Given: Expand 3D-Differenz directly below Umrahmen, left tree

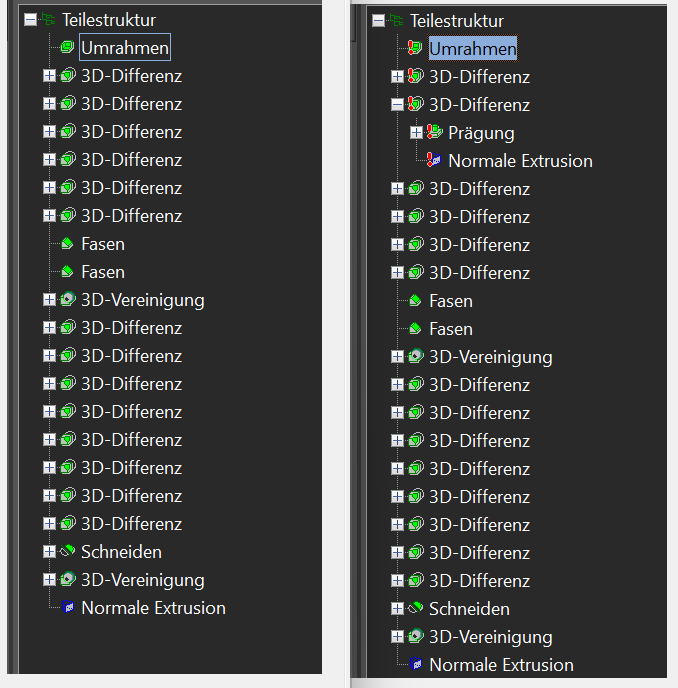Looking at the screenshot, I should tap(50, 76).
